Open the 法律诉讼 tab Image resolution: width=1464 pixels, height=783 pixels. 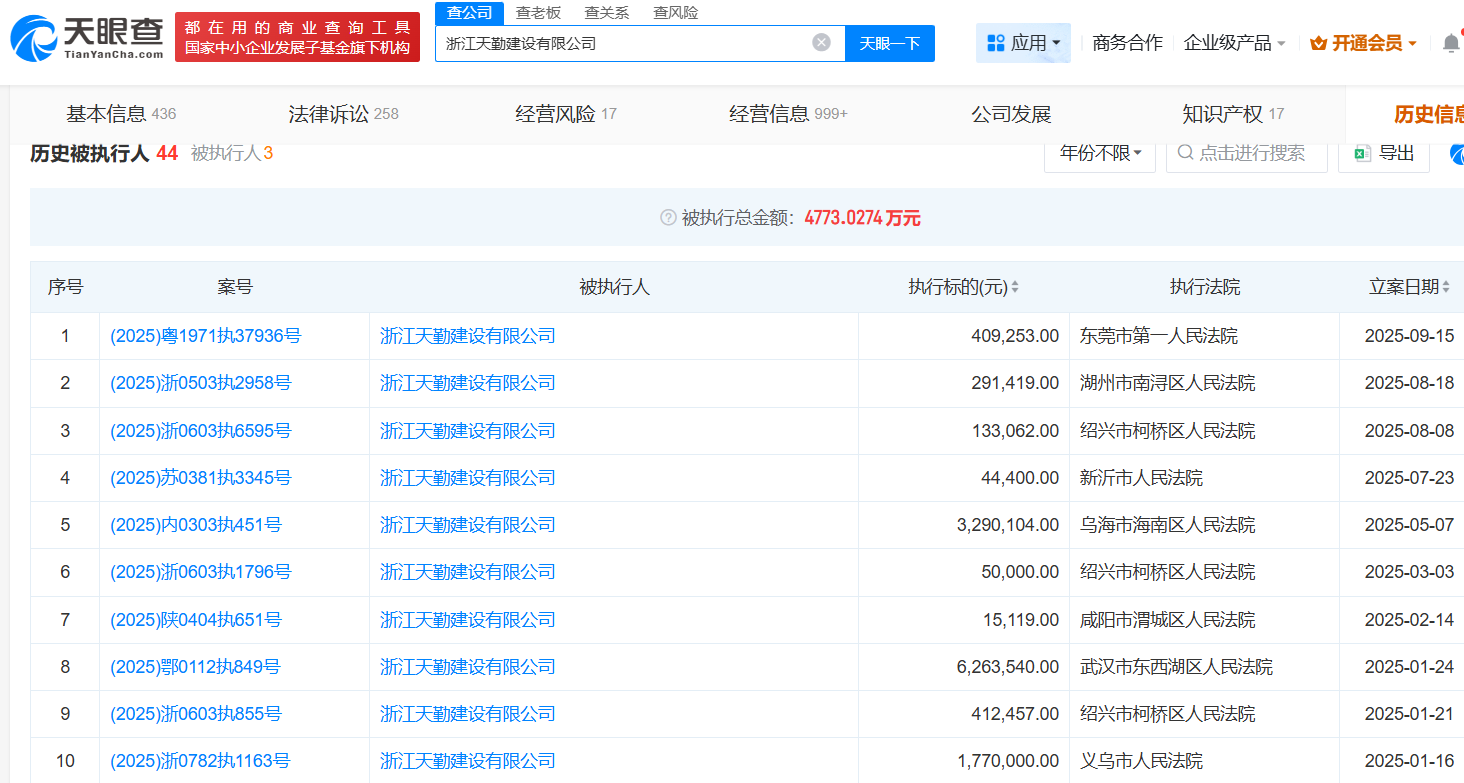pos(343,114)
